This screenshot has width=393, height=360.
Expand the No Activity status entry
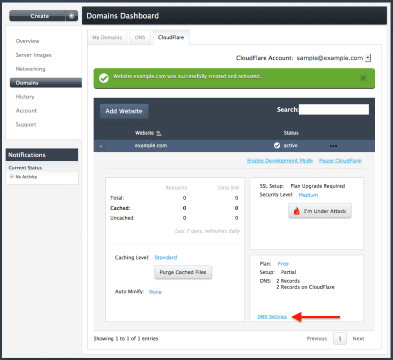click(12, 177)
